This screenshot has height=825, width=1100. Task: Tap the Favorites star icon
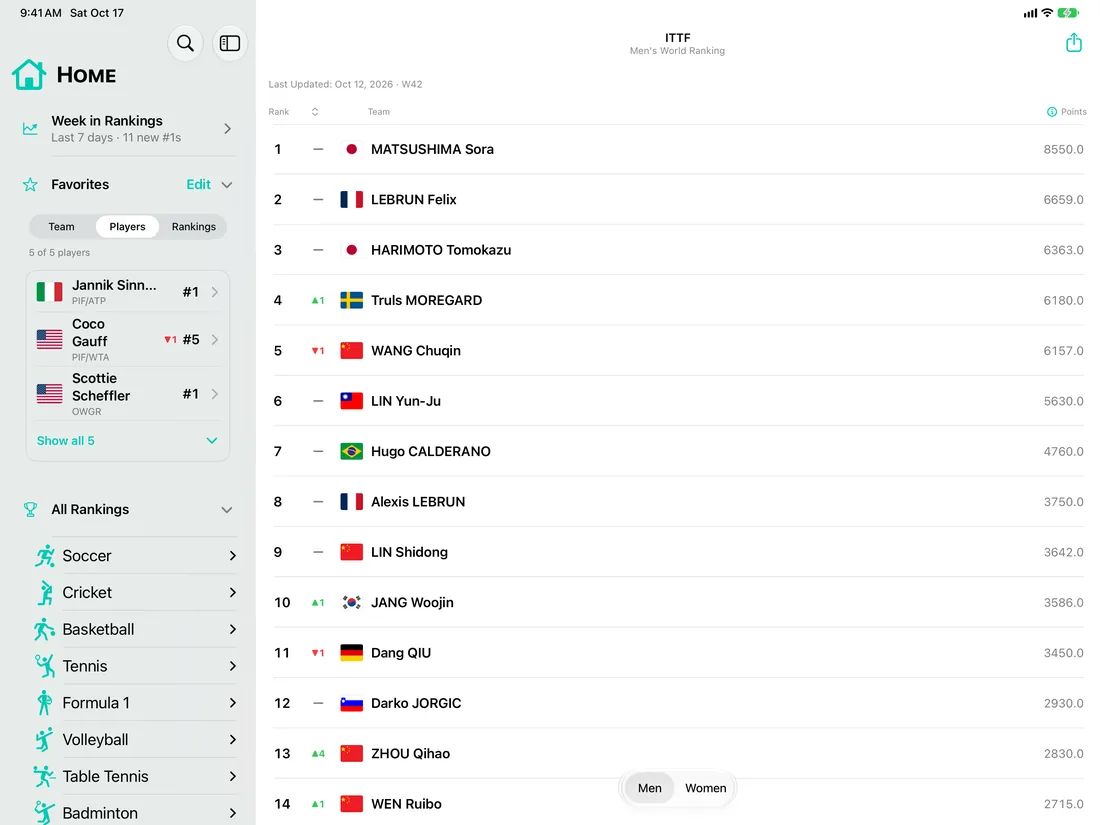(x=30, y=185)
